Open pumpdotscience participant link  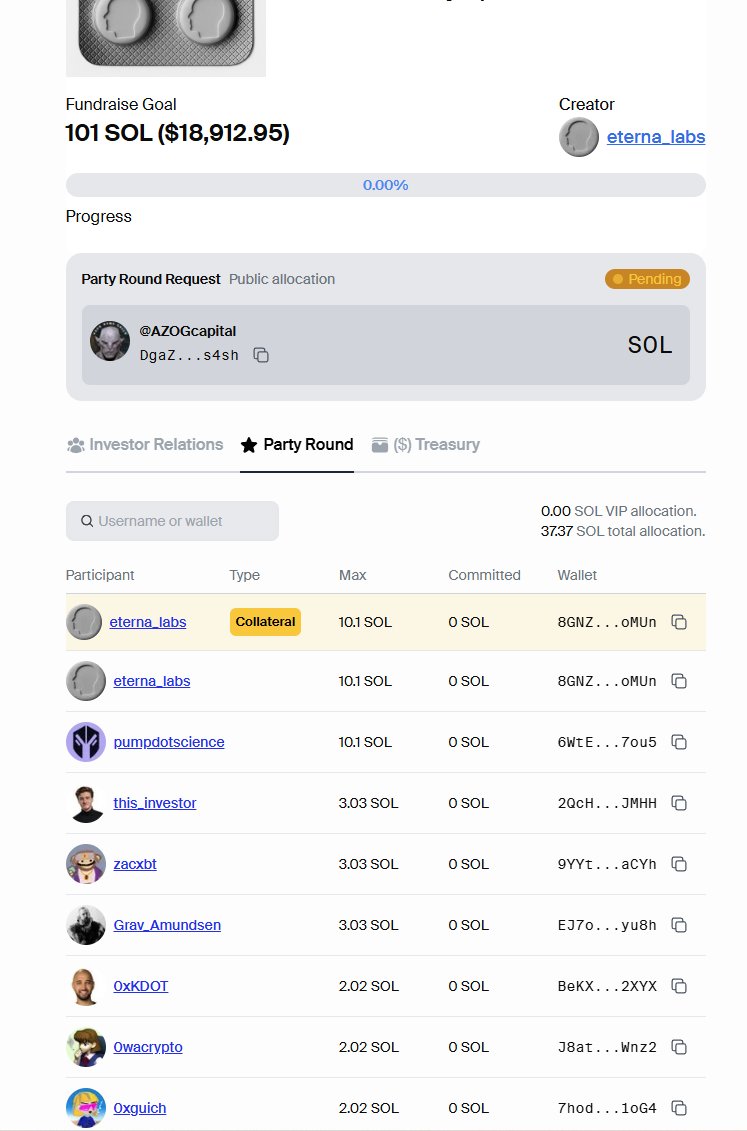click(169, 741)
